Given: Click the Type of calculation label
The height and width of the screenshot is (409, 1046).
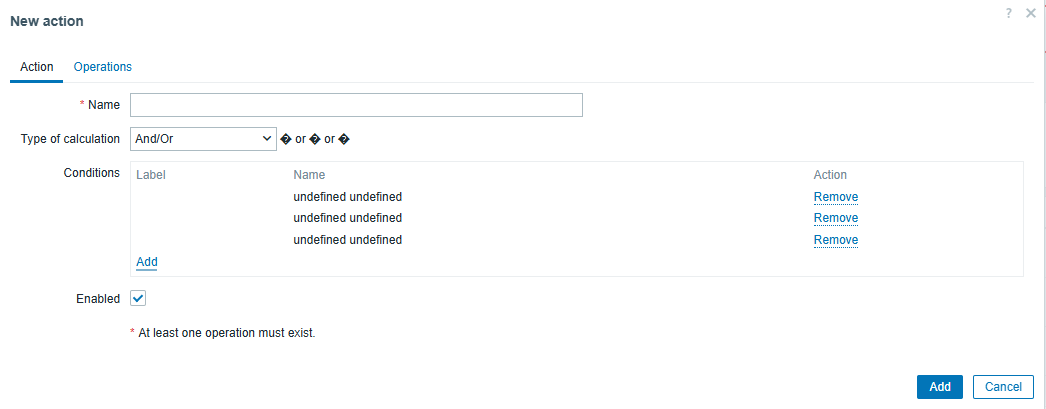Looking at the screenshot, I should (x=70, y=139).
